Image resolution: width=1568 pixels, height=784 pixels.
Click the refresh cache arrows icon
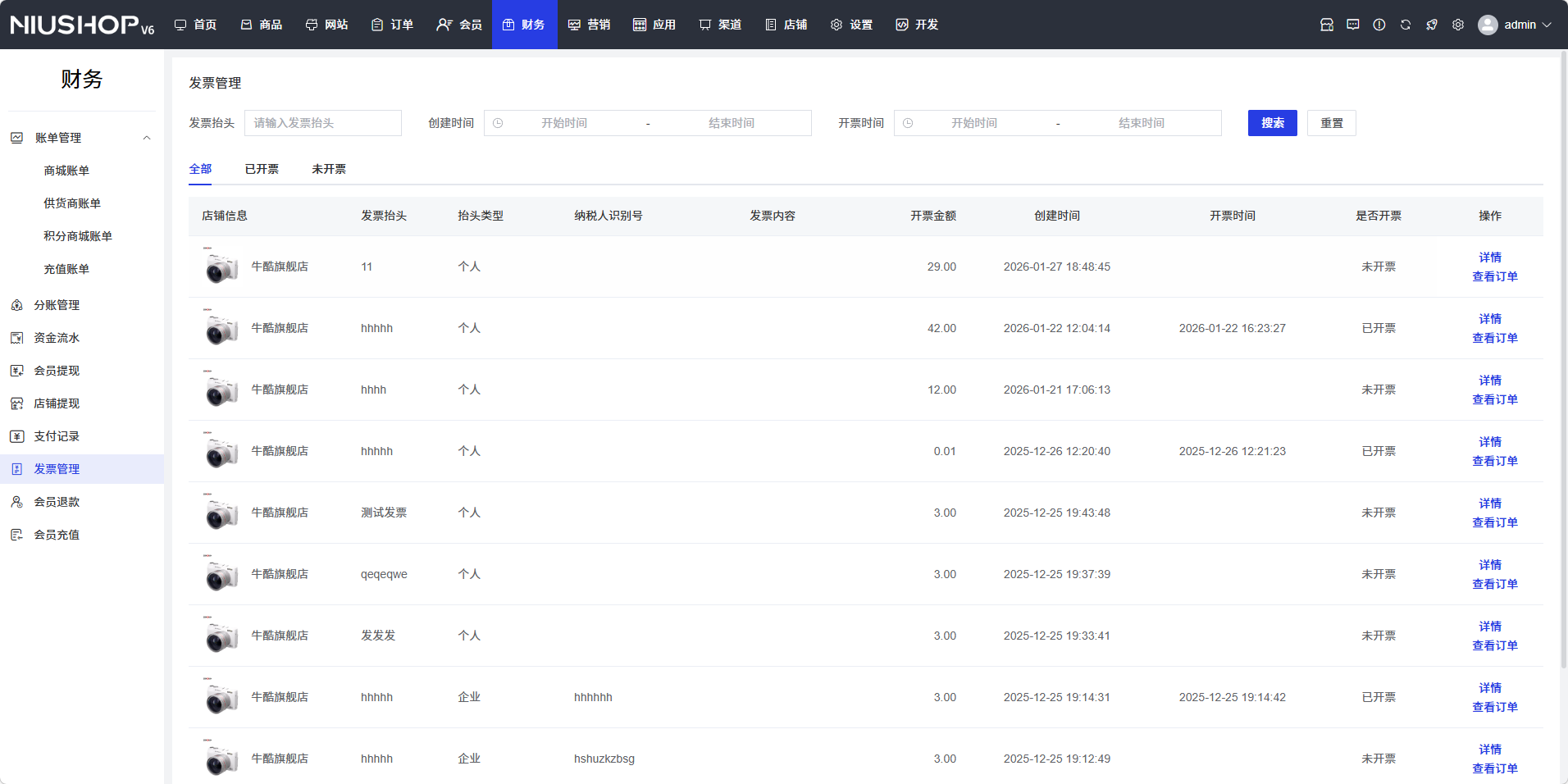(x=1406, y=25)
